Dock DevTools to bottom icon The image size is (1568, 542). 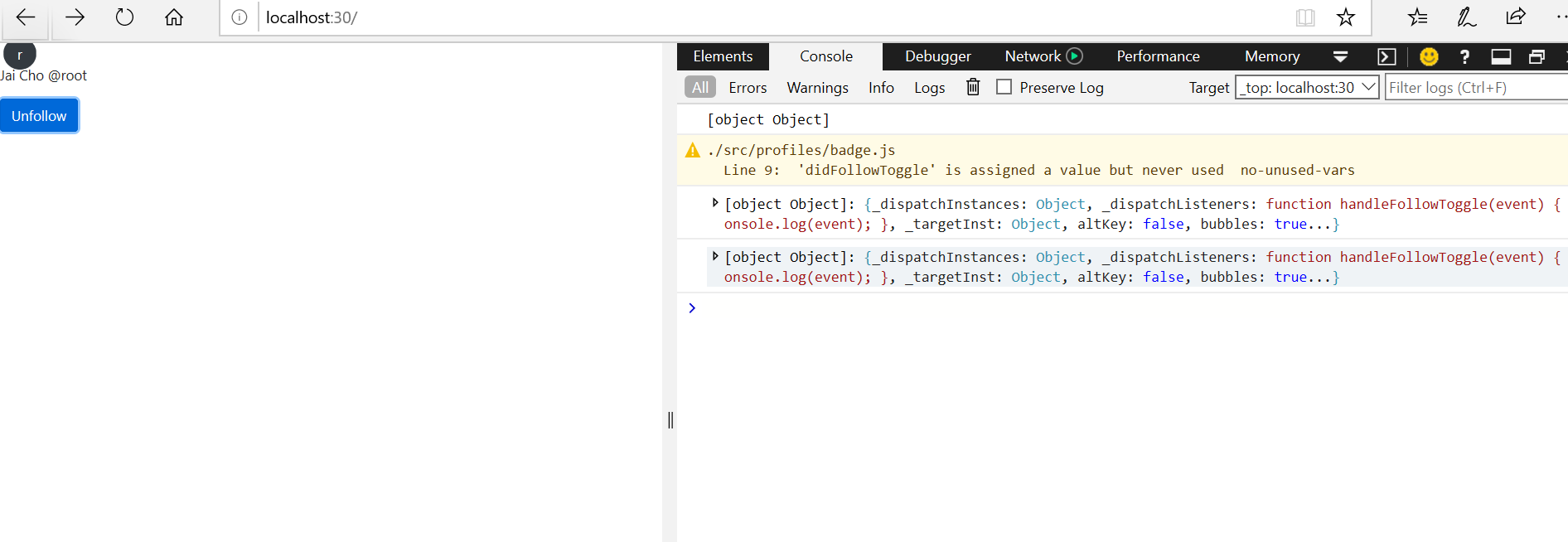click(x=1501, y=56)
